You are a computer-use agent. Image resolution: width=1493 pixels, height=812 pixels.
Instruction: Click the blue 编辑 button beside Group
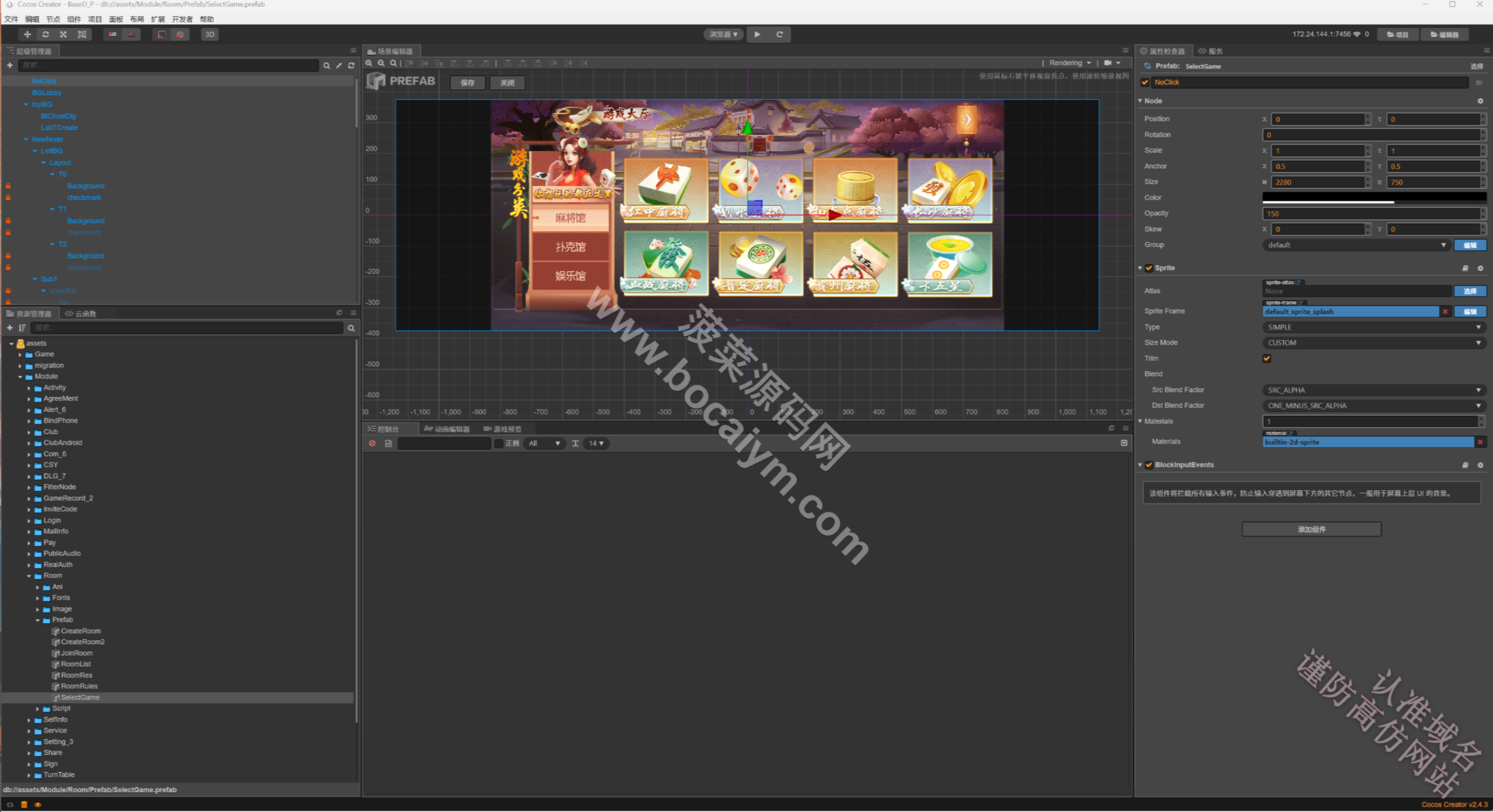tap(1470, 245)
